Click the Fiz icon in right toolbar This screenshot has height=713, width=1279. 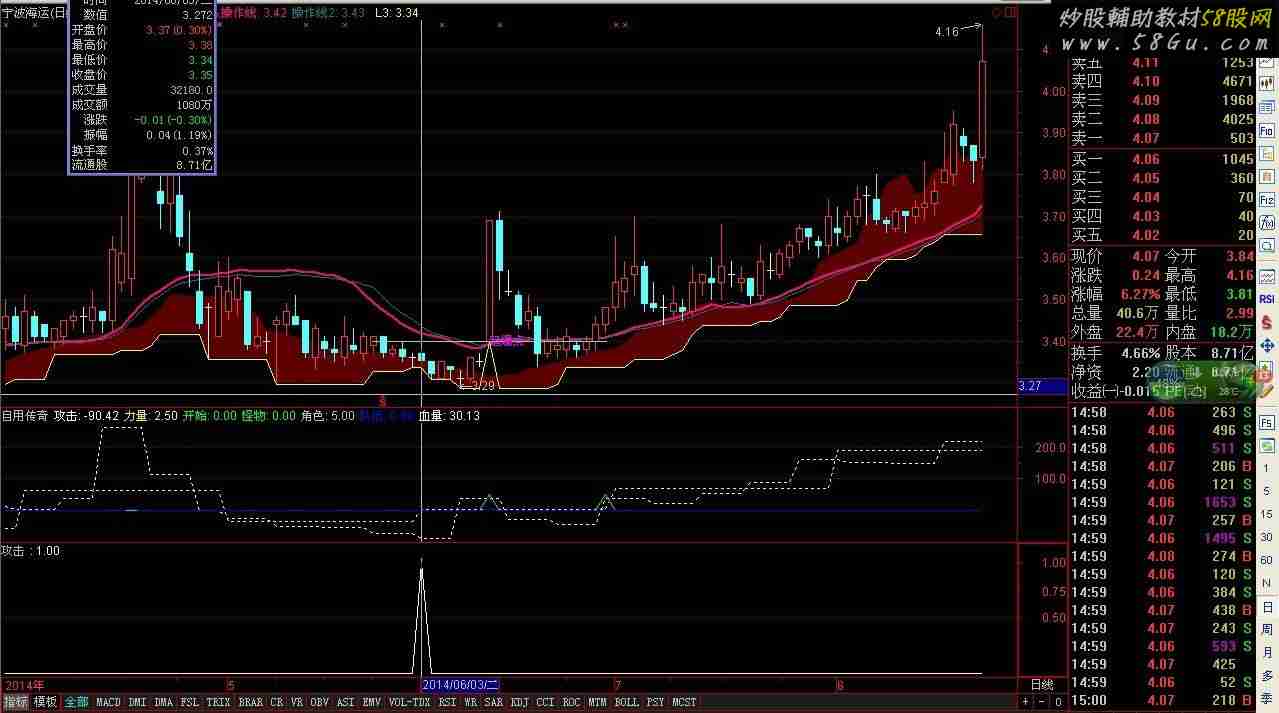tap(1267, 201)
